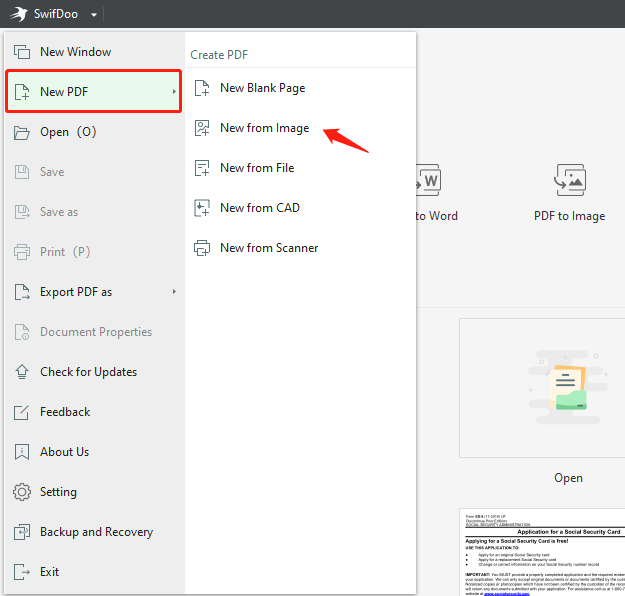Click the Document Properties label

96,332
